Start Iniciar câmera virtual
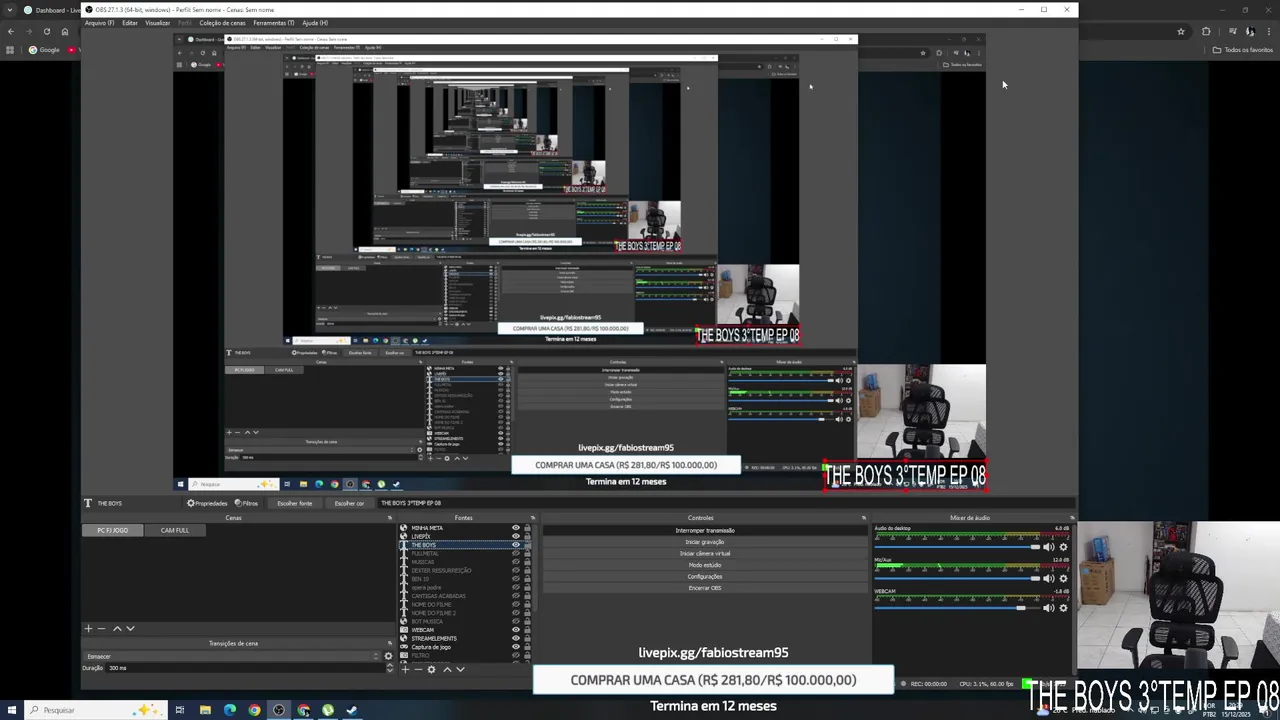The width and height of the screenshot is (1280, 720). 705,553
